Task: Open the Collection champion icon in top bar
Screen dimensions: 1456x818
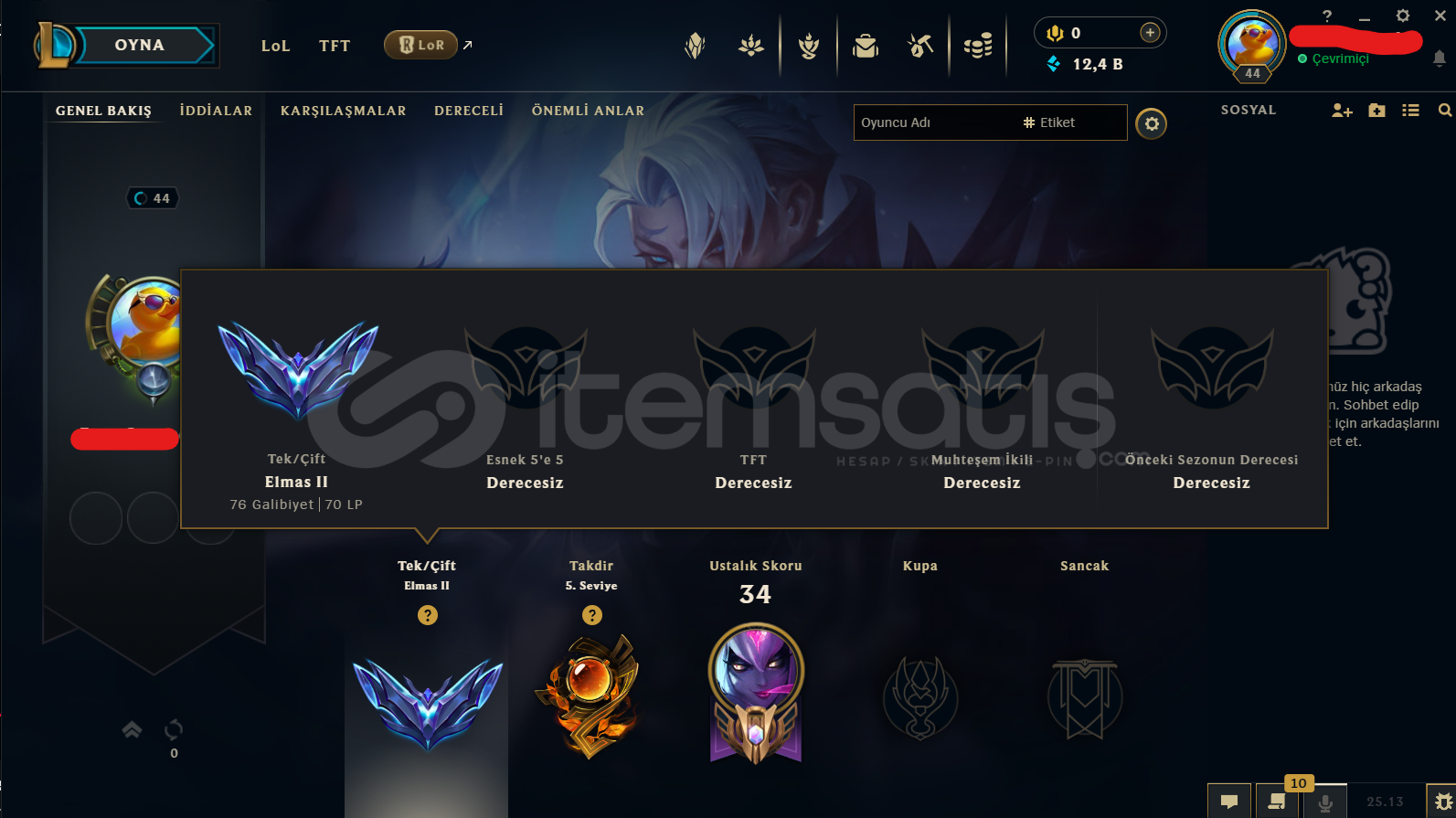Action: point(865,46)
